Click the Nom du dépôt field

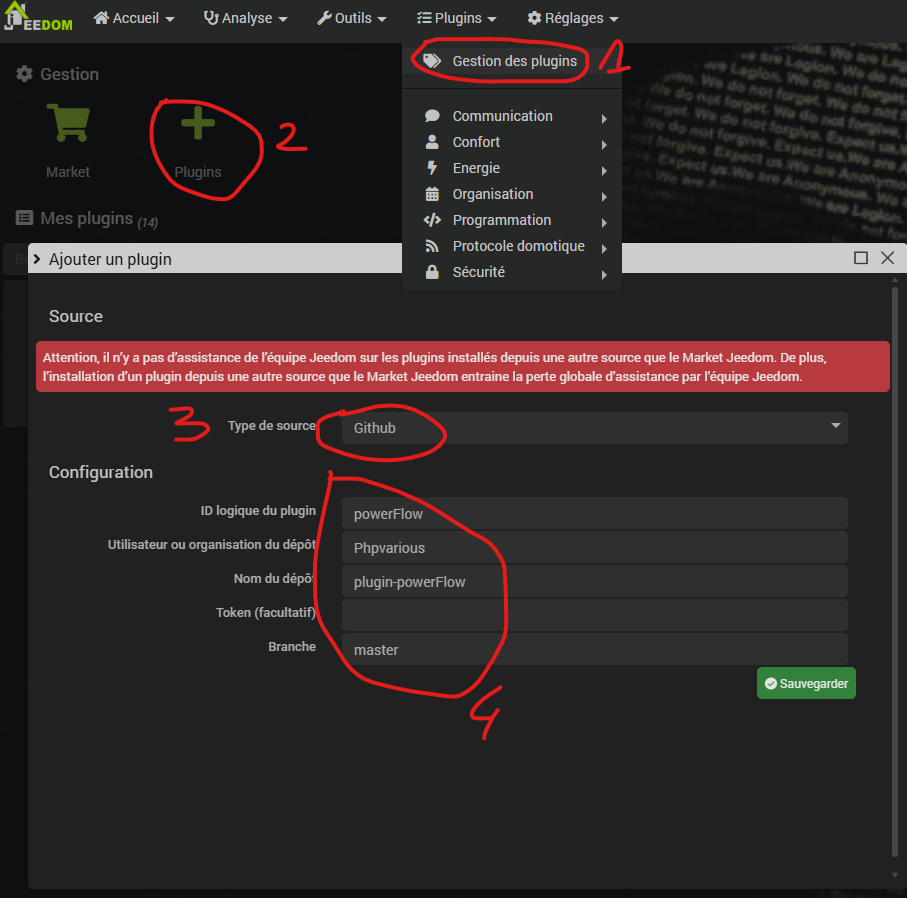(594, 582)
